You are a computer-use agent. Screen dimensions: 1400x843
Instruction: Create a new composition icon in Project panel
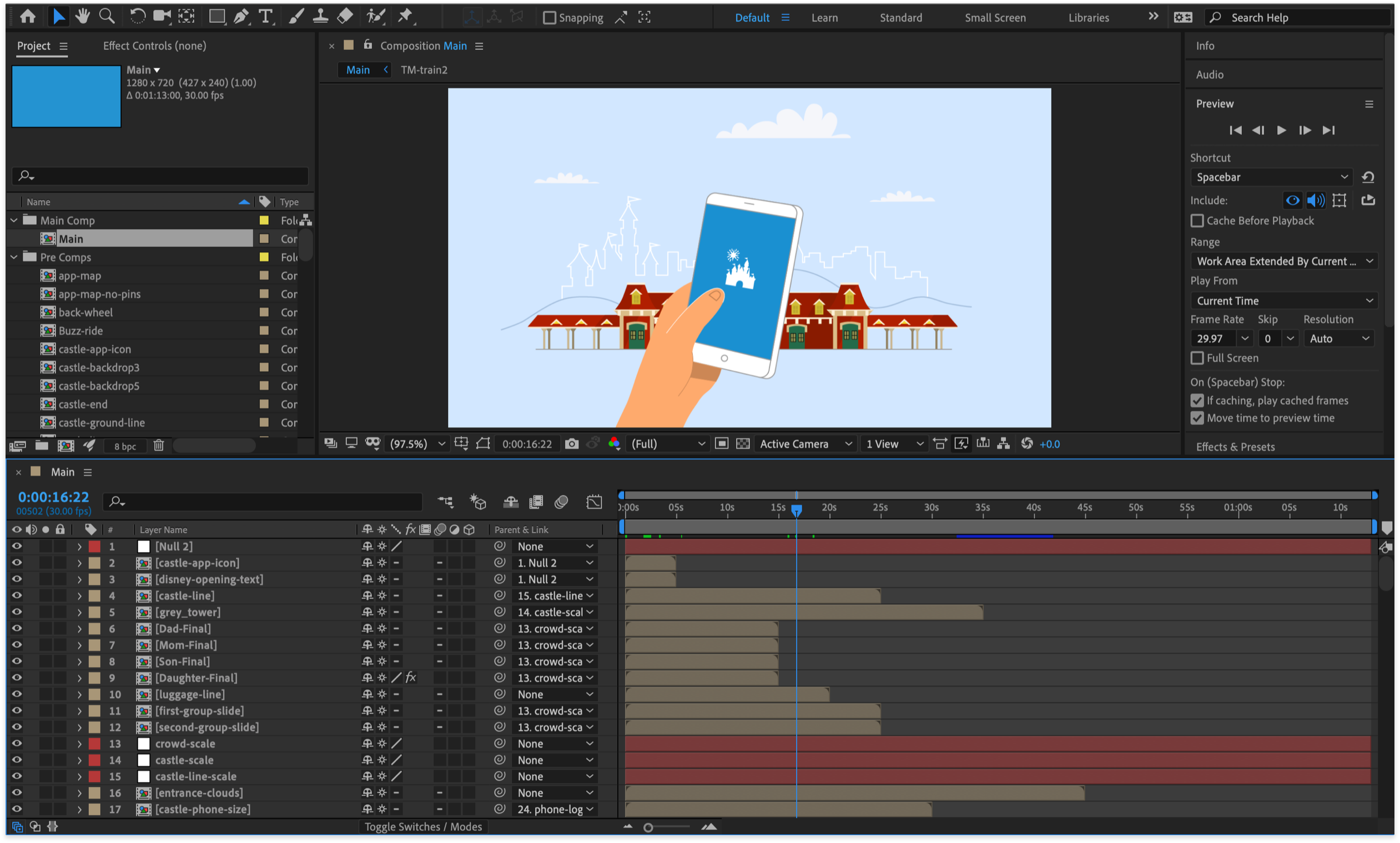(x=66, y=445)
